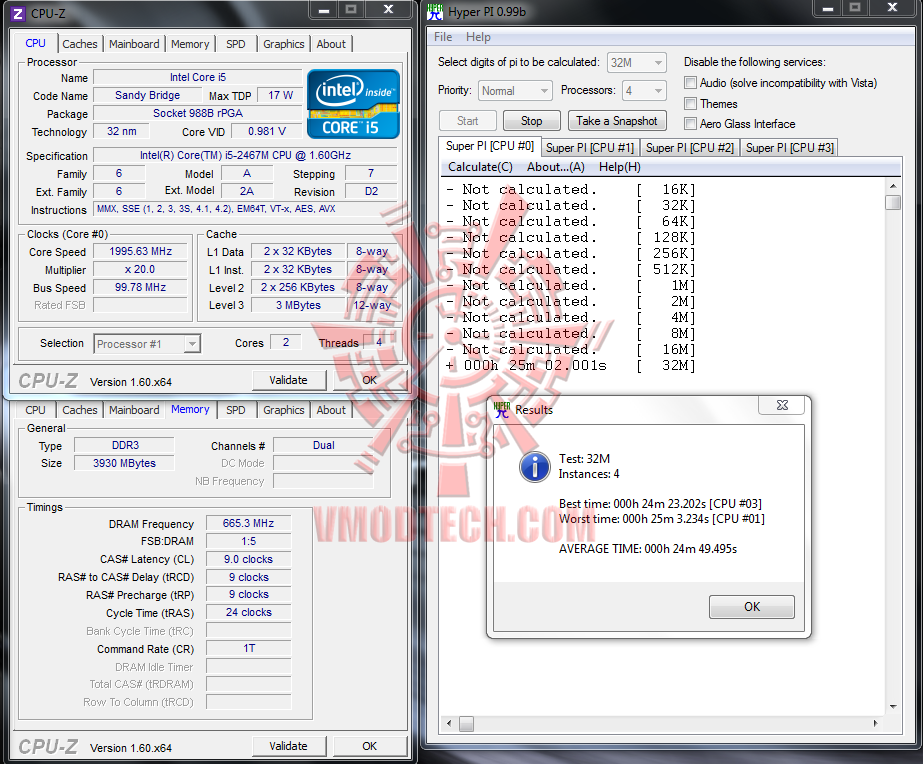Screen dimensions: 923x764
Task: Select the CPU tab in bottom CPU-Z
Action: [35, 410]
